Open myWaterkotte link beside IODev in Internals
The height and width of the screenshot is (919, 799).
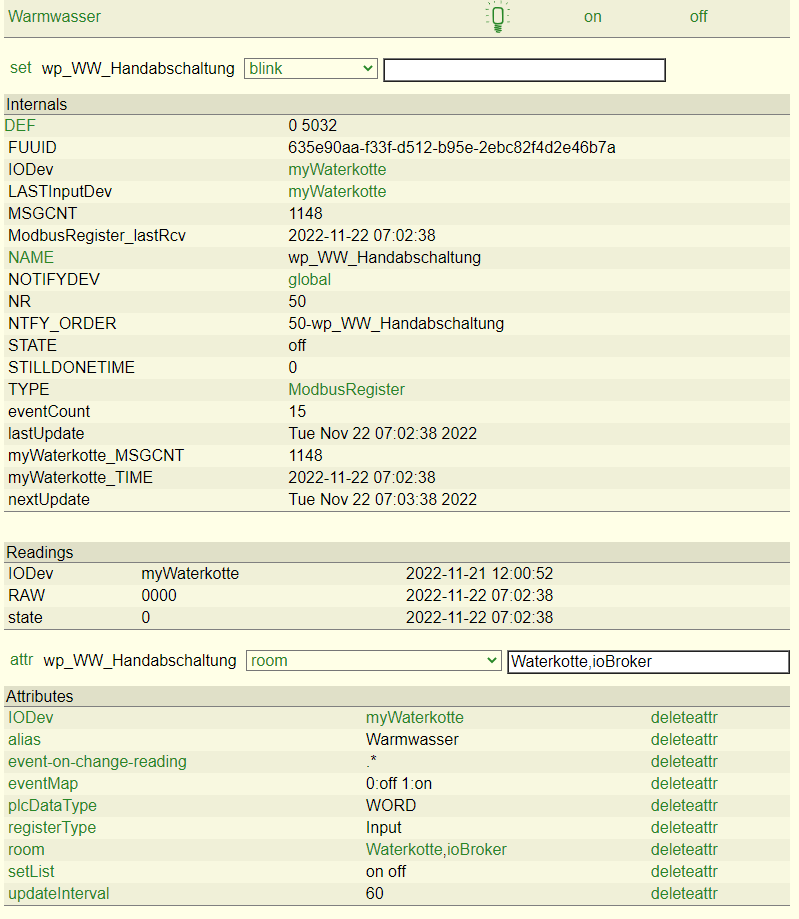pyautogui.click(x=337, y=170)
